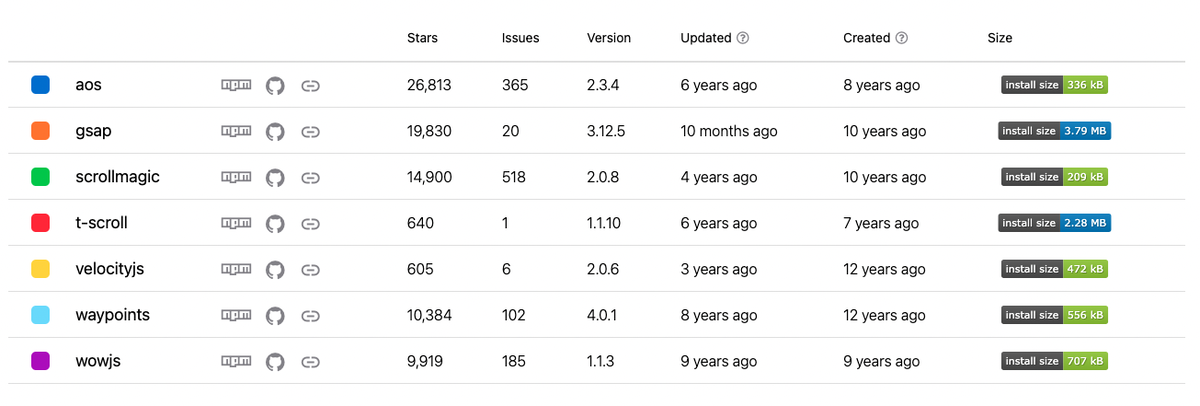This screenshot has height=406, width=1200.
Task: Click the Issues column header
Action: click(x=520, y=38)
